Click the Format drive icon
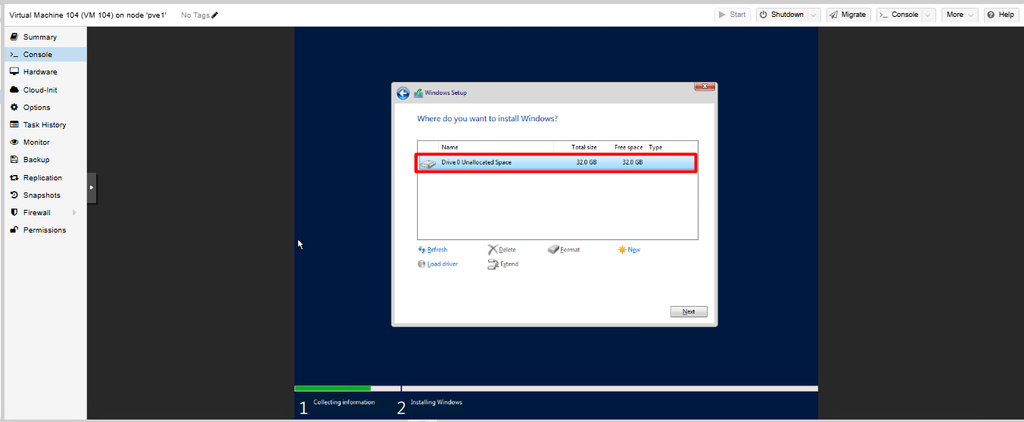 (x=554, y=250)
